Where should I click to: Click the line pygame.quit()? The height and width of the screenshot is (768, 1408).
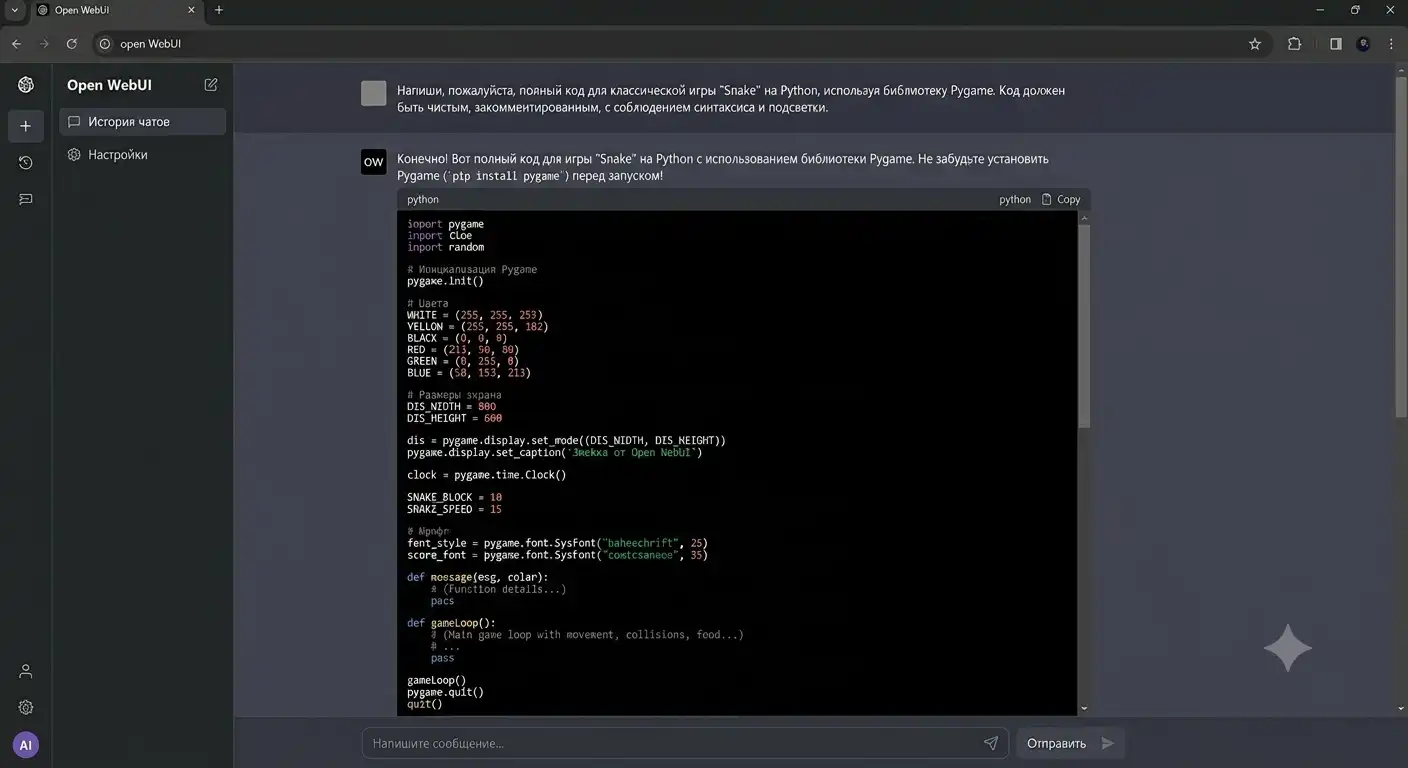point(445,692)
